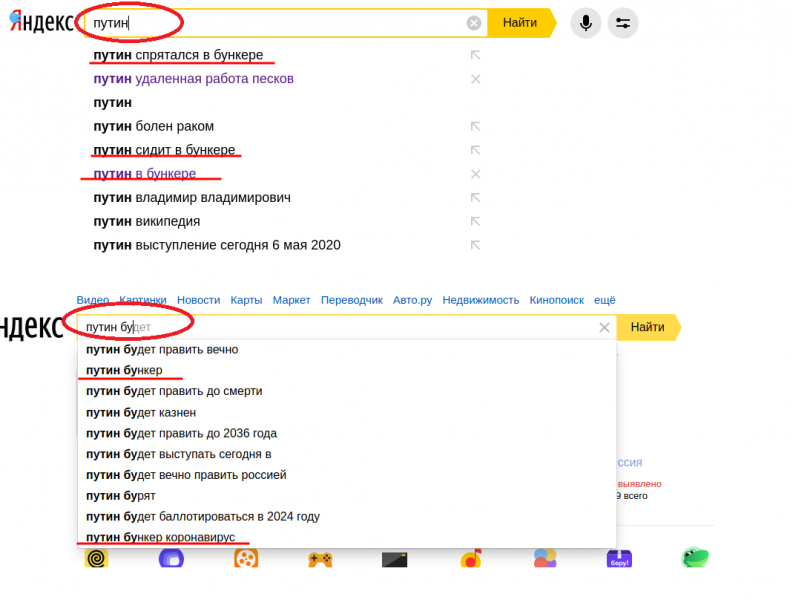Screen dimensions: 793x600
Task: Click the lower partial Яндекс logo
Action: (x=31, y=327)
